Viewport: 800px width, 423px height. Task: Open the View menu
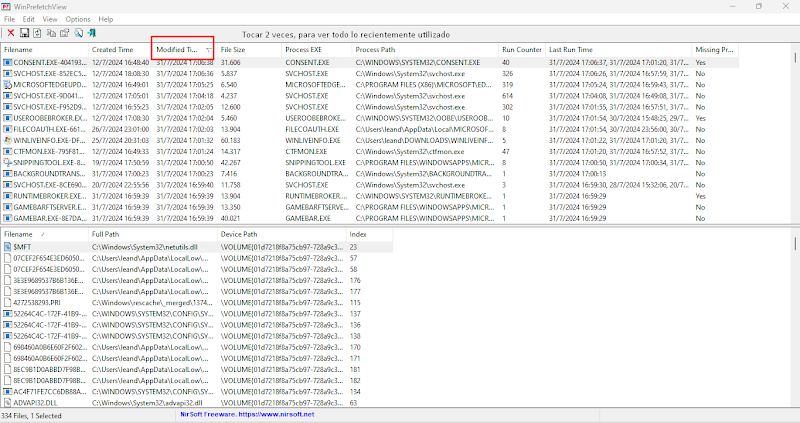50,19
